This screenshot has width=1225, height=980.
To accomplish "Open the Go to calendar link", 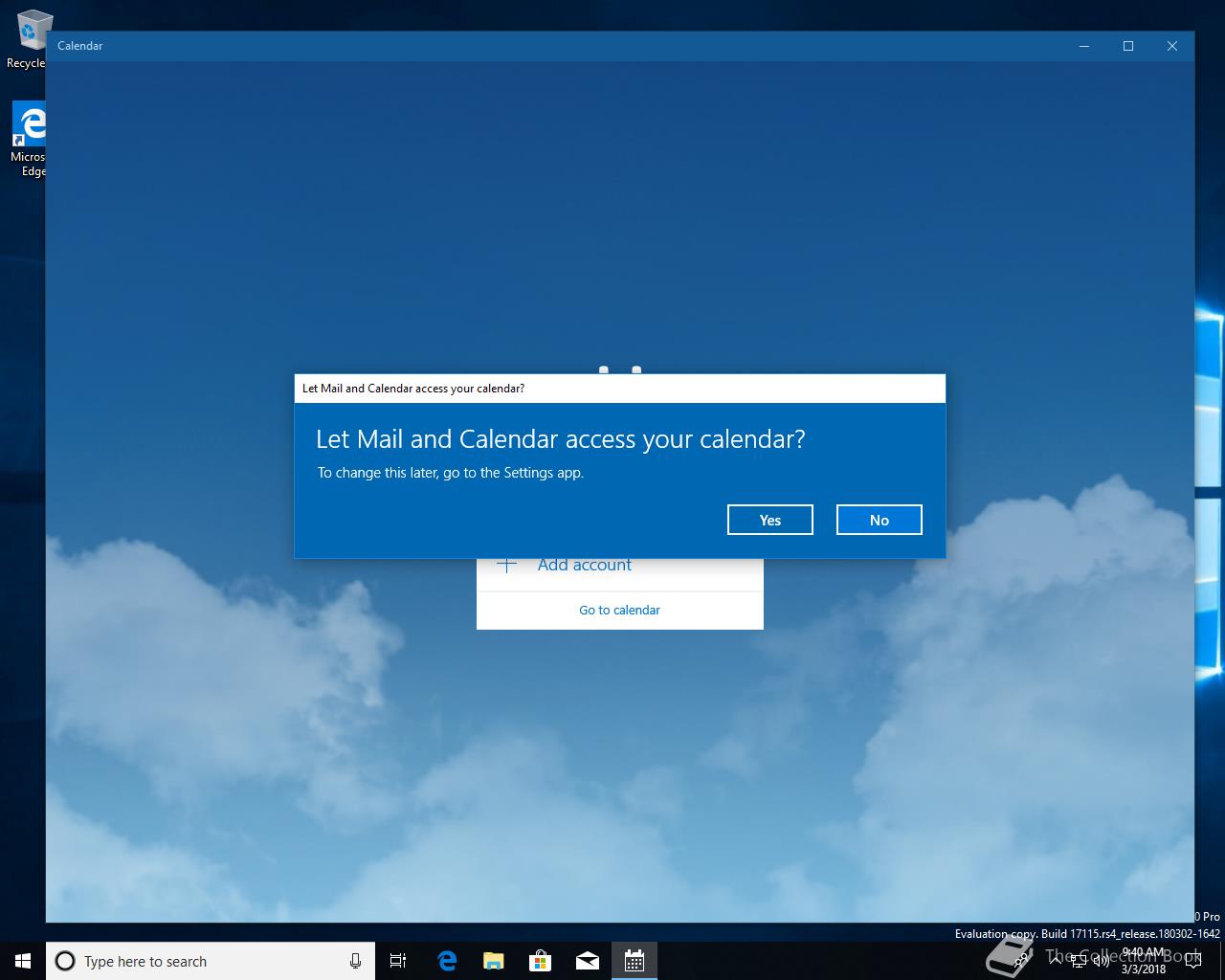I will 620,610.
